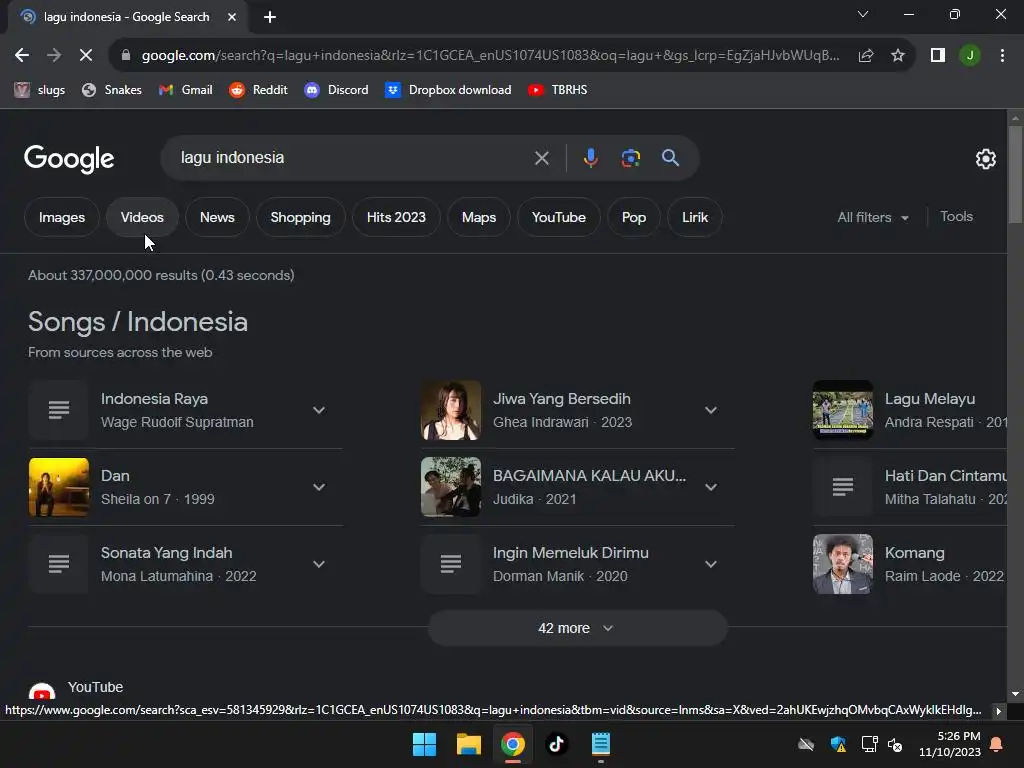This screenshot has height=768, width=1024.
Task: Start voice search with the microphone
Action: tap(590, 158)
